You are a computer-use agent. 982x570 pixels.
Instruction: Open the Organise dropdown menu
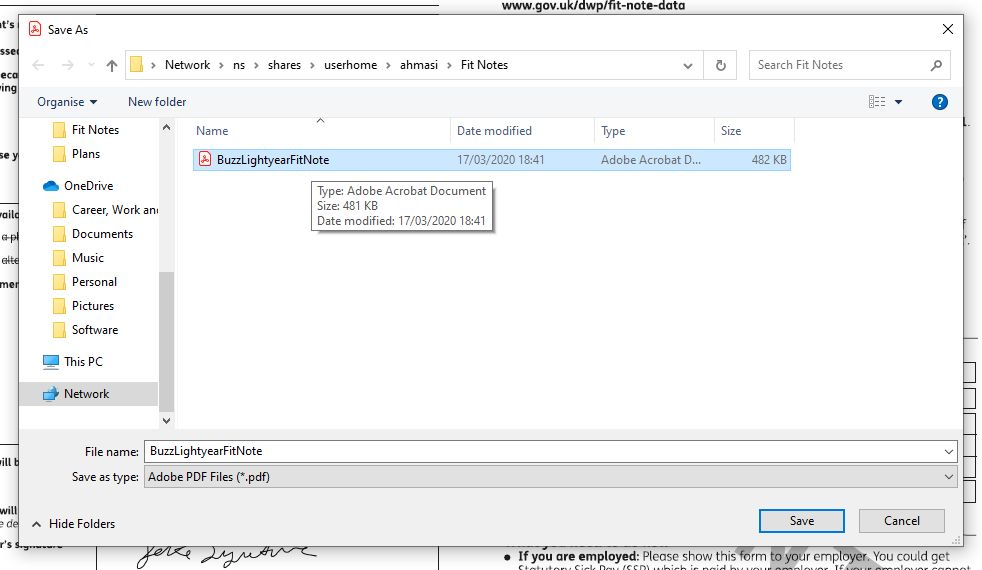(x=67, y=102)
